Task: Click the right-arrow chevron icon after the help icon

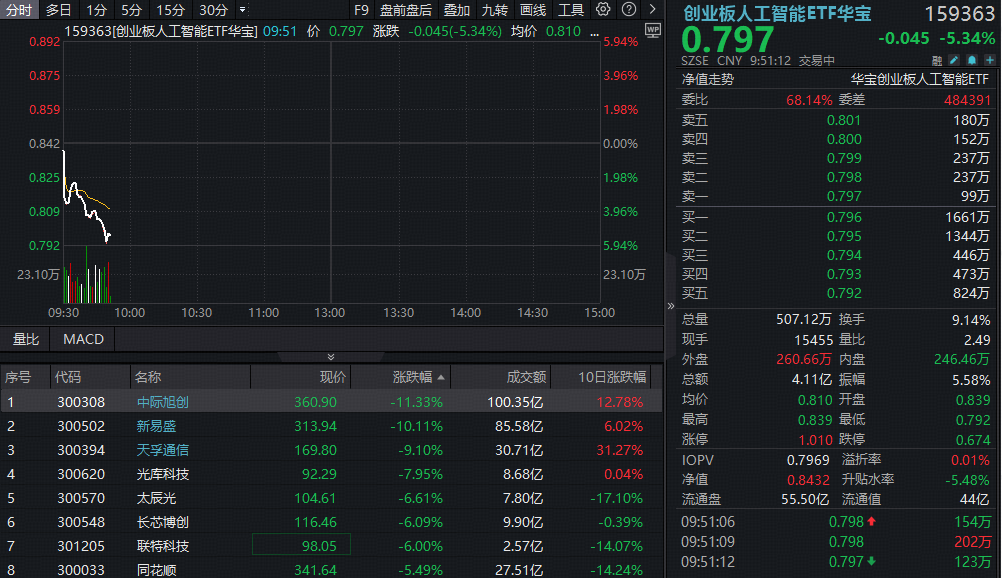Action: [654, 10]
